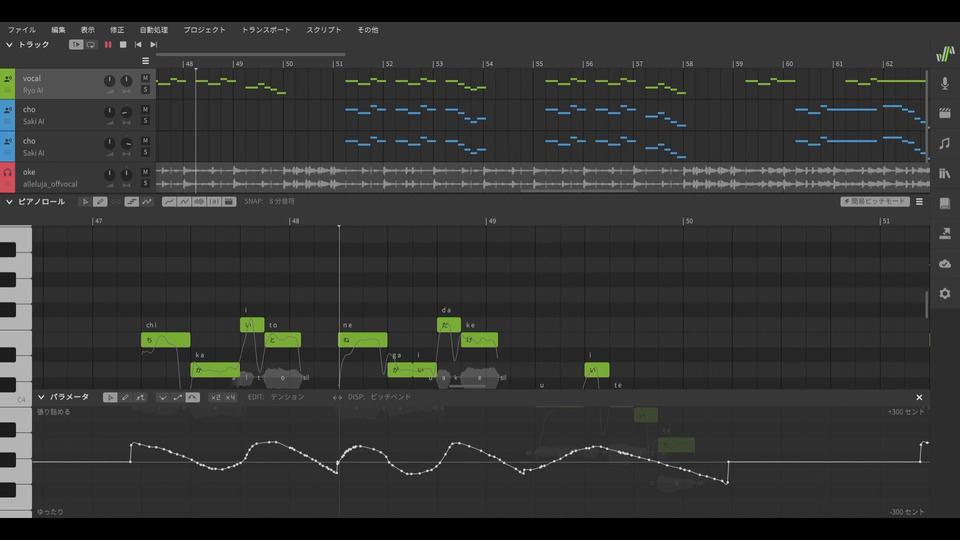
Task: Pause playback with the red pause button
Action: tap(108, 45)
